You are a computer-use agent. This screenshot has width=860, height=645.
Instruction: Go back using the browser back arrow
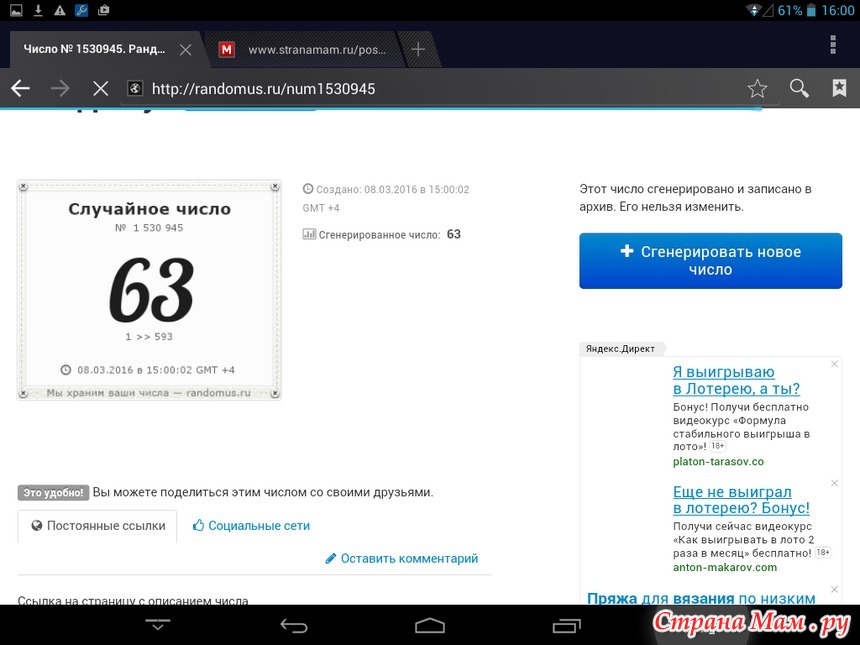point(20,88)
